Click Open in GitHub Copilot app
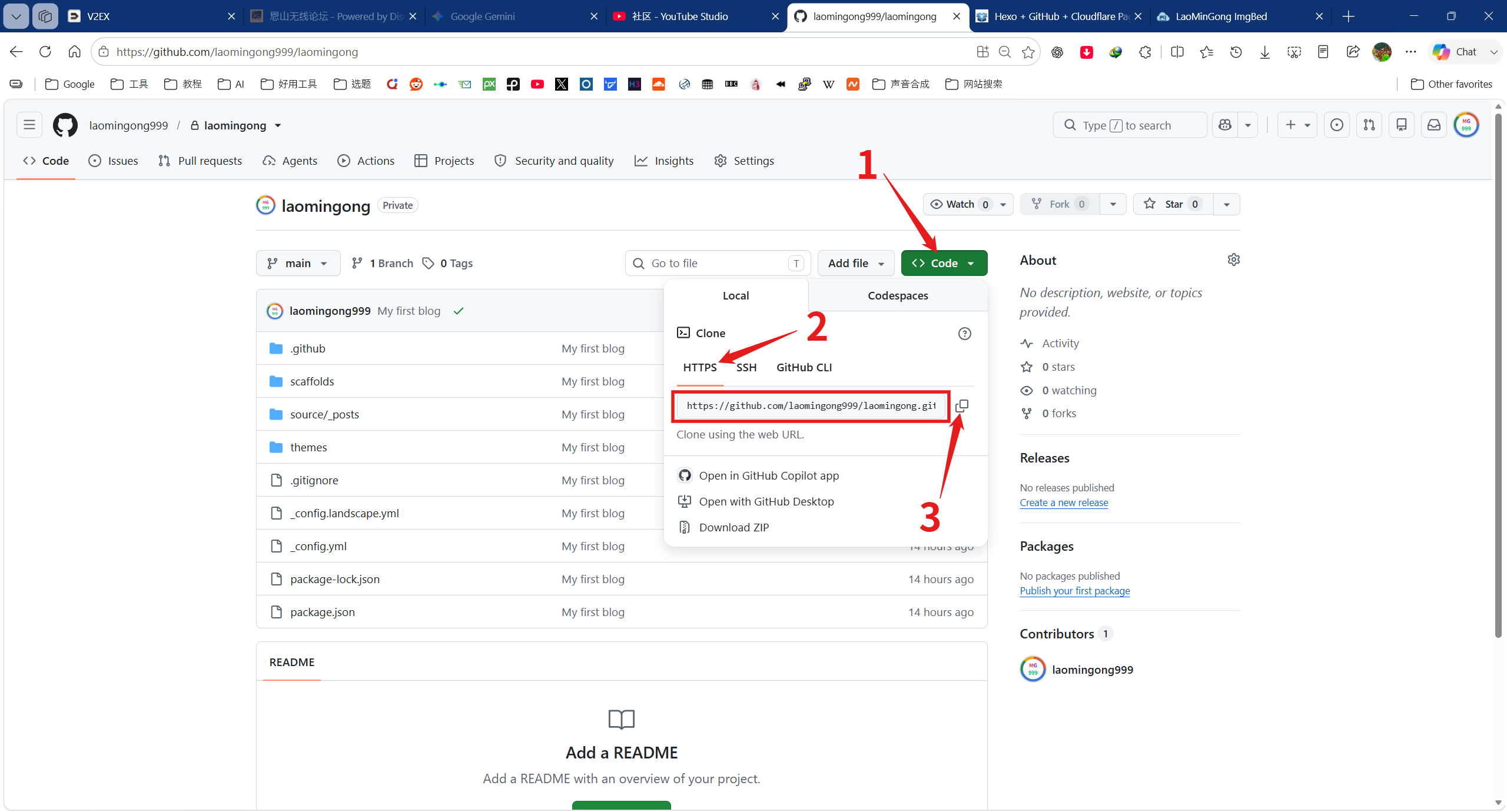The image size is (1507, 812). (768, 475)
